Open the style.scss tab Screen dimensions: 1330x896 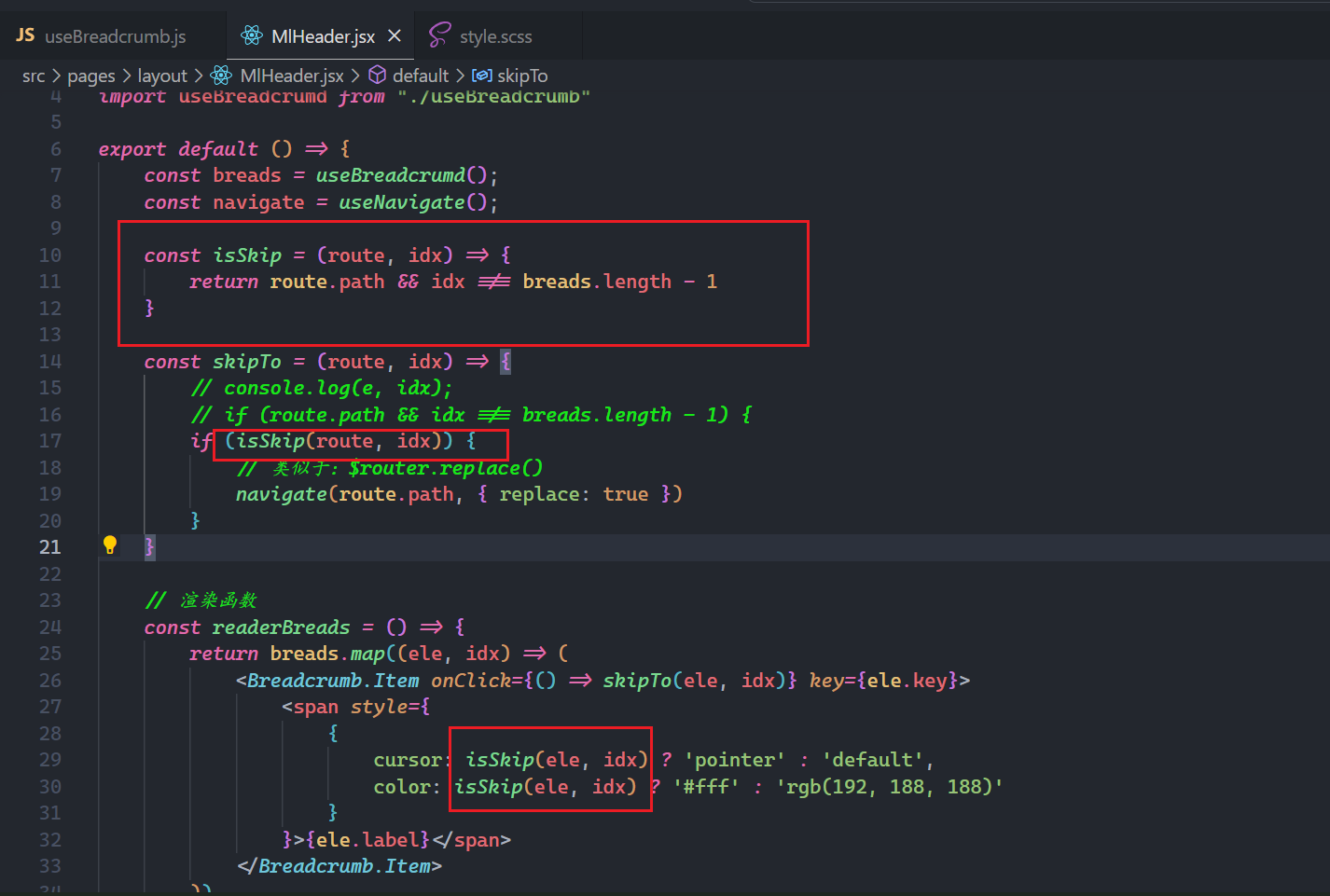(495, 36)
